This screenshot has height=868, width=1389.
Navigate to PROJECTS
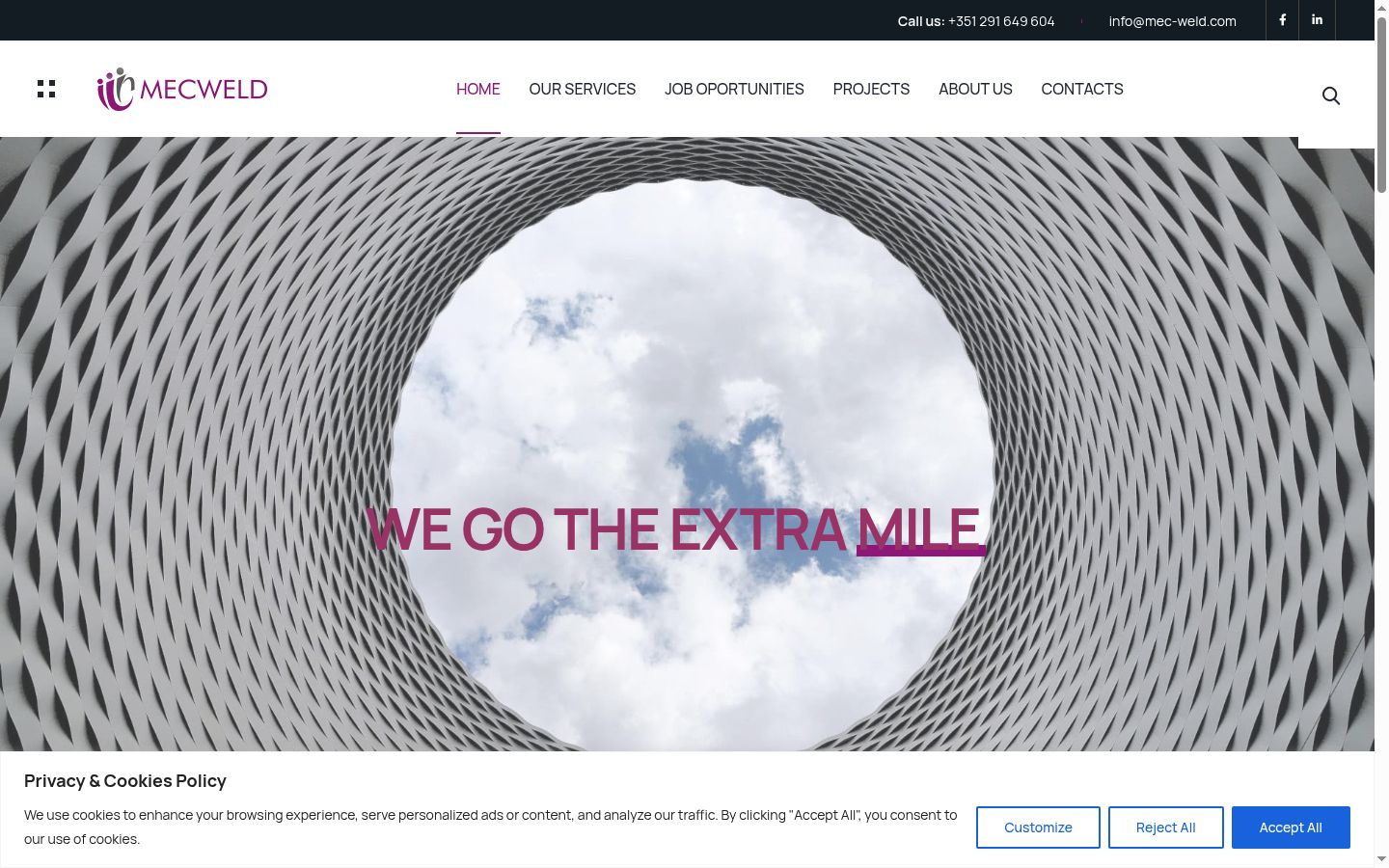(871, 89)
